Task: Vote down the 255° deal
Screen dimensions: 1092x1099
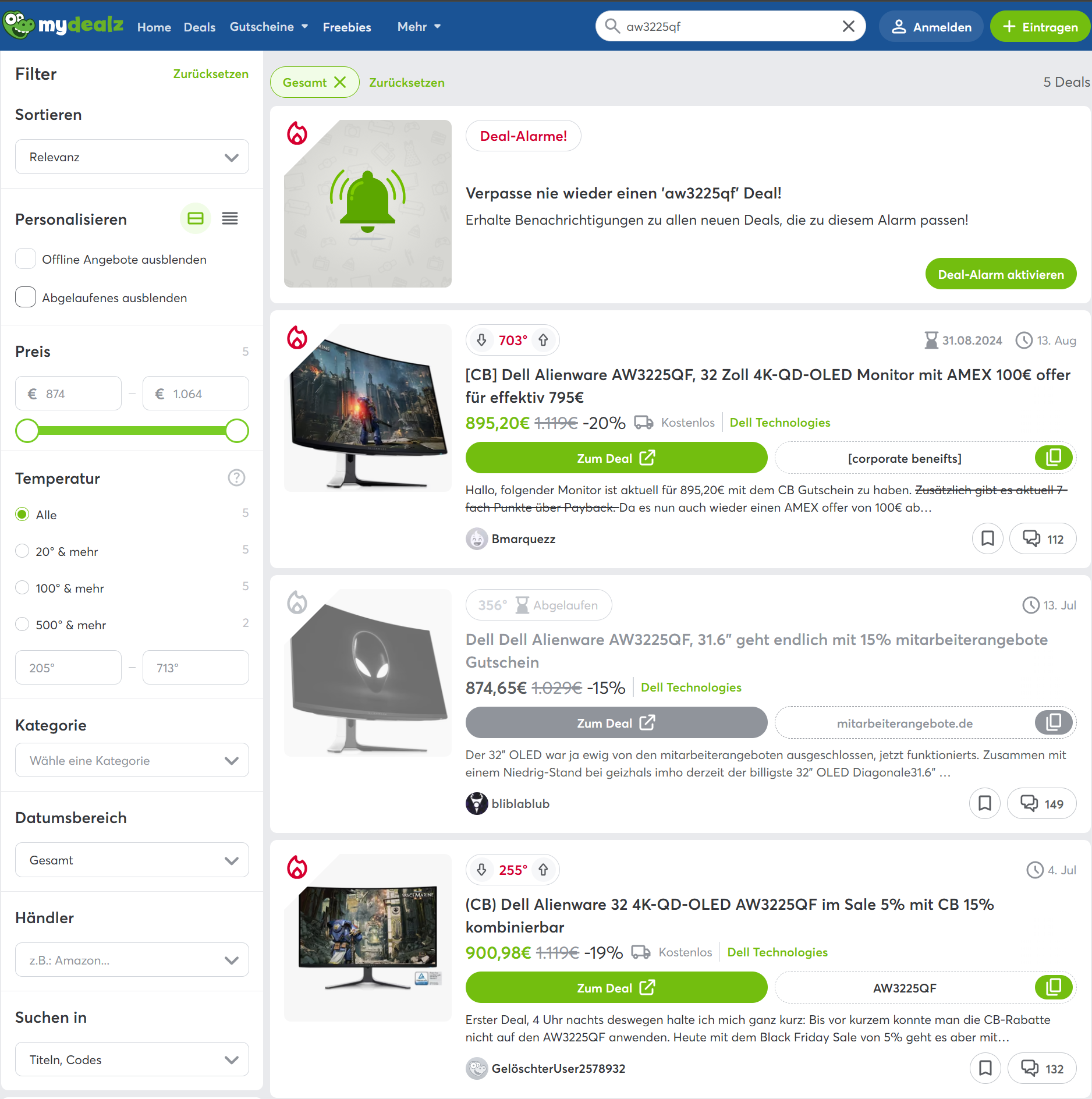Action: [x=481, y=870]
